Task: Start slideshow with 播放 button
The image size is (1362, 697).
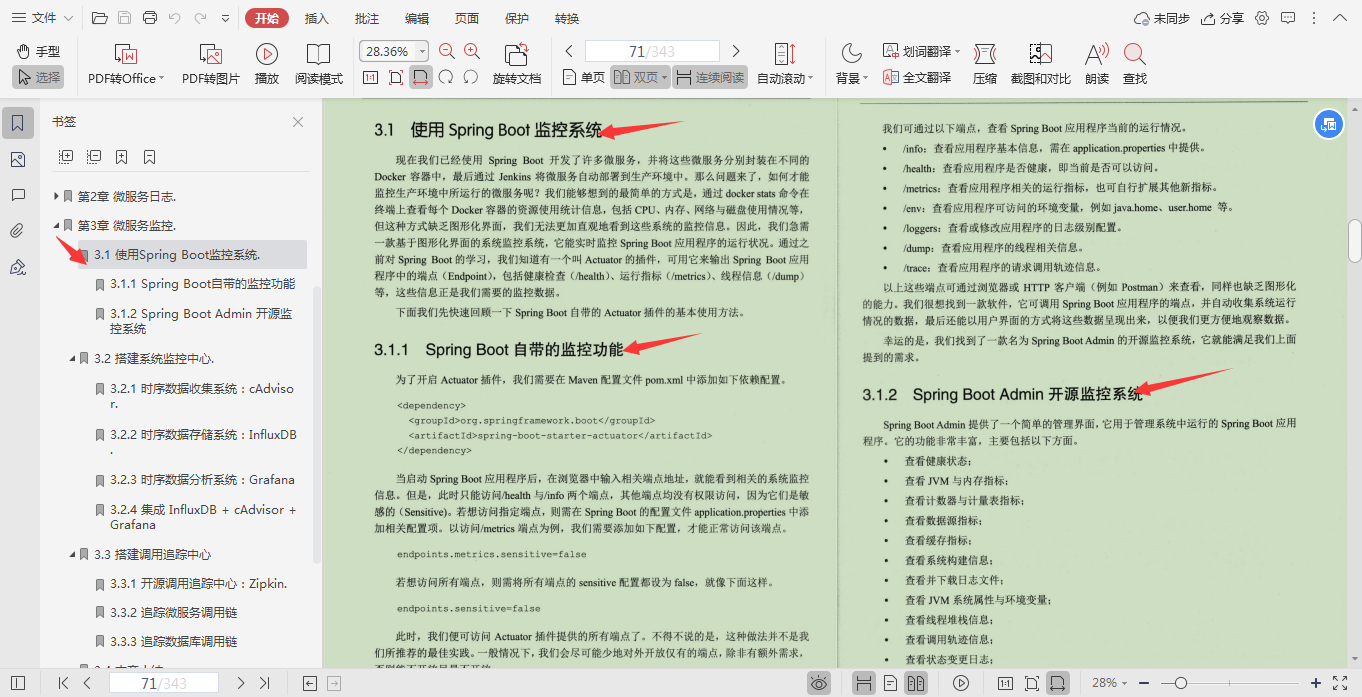Action: tap(267, 64)
